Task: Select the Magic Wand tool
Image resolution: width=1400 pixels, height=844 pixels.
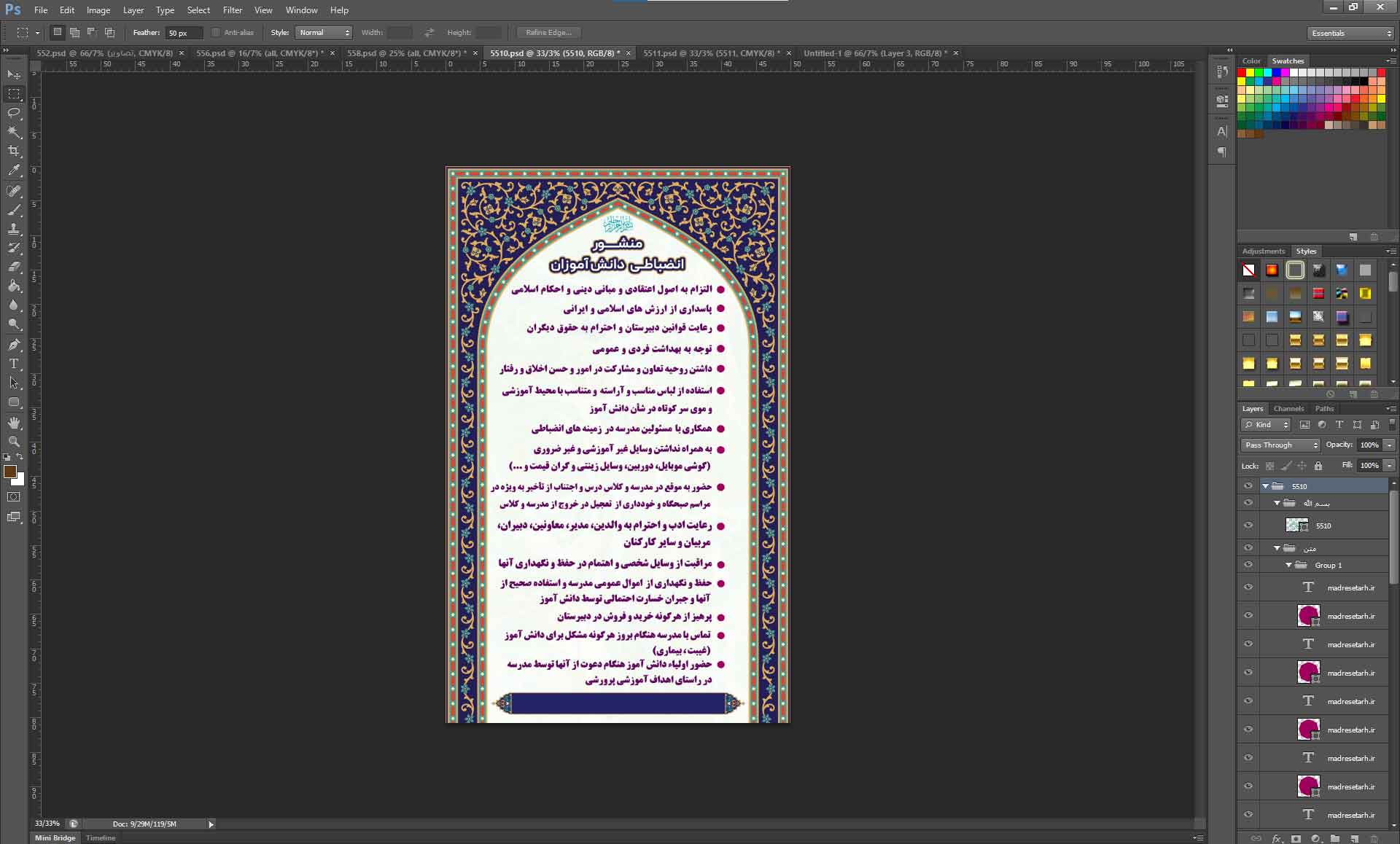Action: click(14, 132)
